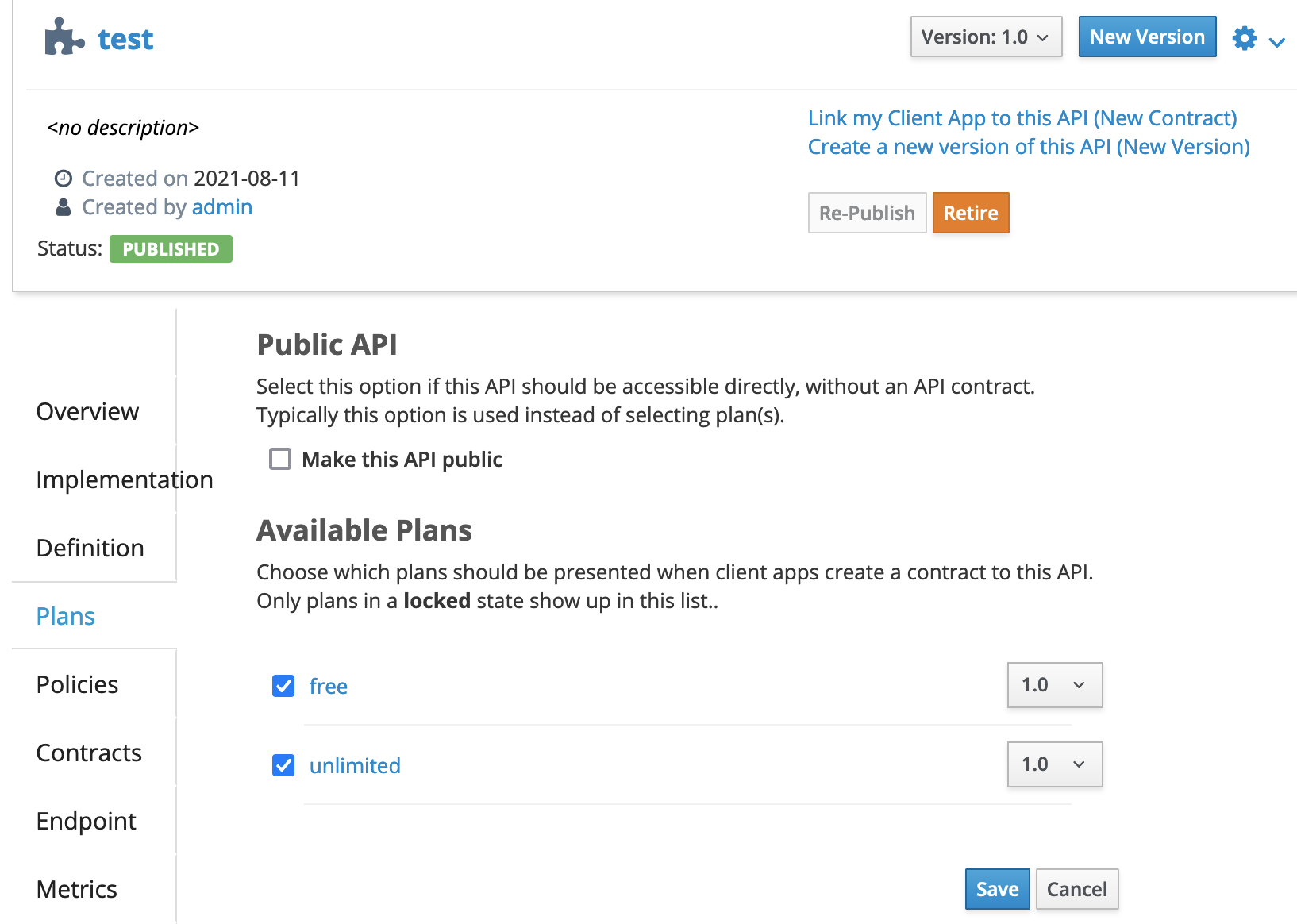Click the PUBLISHED status badge
Screen dimensions: 1297x924
[171, 248]
